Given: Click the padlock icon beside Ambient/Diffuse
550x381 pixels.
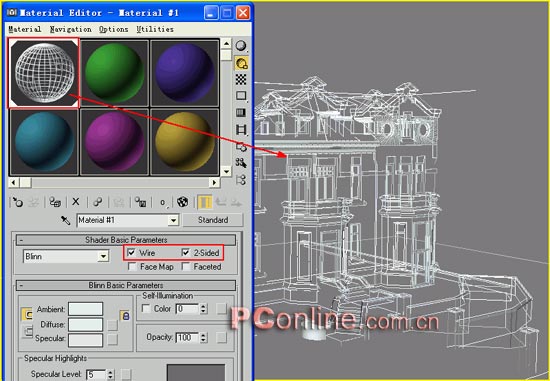Looking at the screenshot, I should [125, 316].
